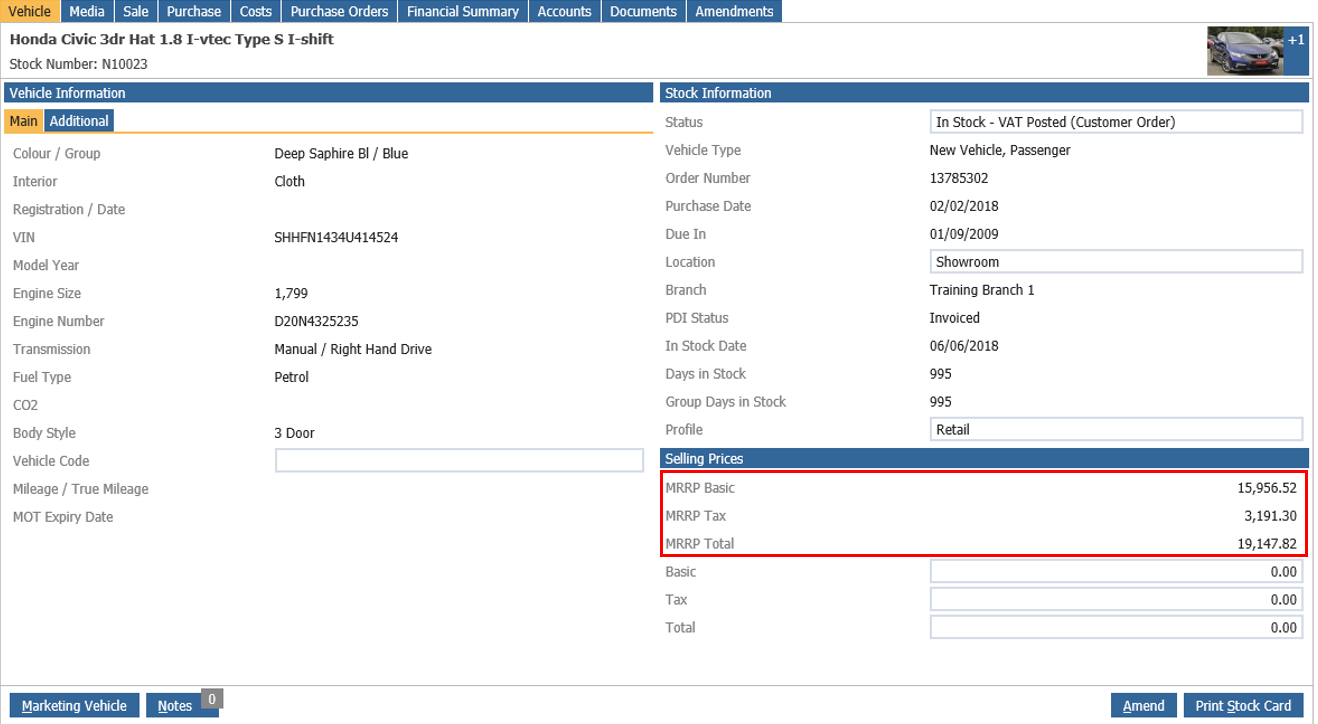Open the Profile Retail field
This screenshot has height=724, width=1318.
coord(1116,430)
